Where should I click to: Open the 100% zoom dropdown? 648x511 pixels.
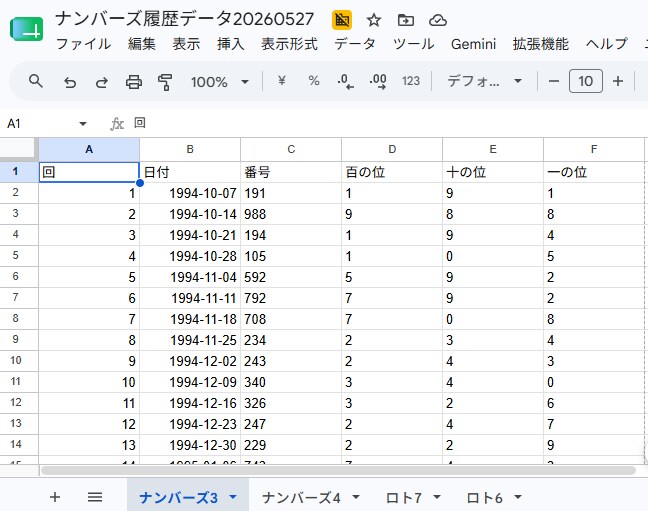(220, 81)
